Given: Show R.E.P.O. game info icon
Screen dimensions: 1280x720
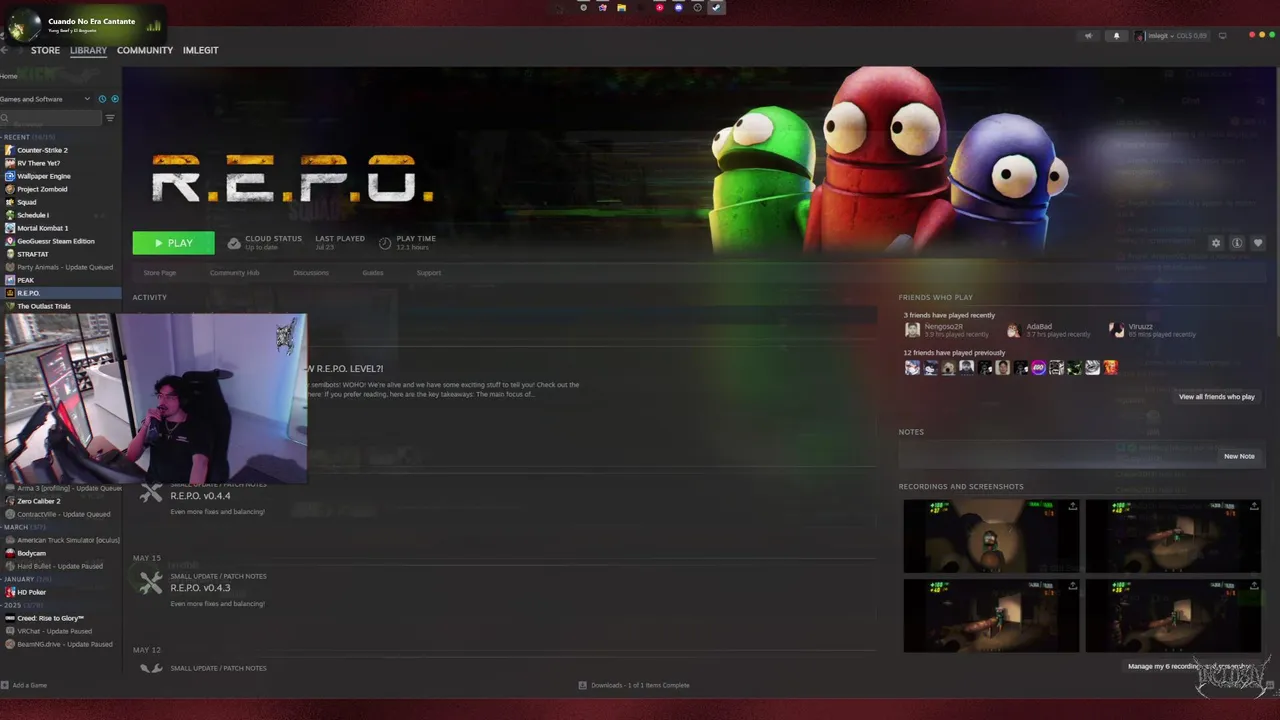Looking at the screenshot, I should tap(1237, 243).
